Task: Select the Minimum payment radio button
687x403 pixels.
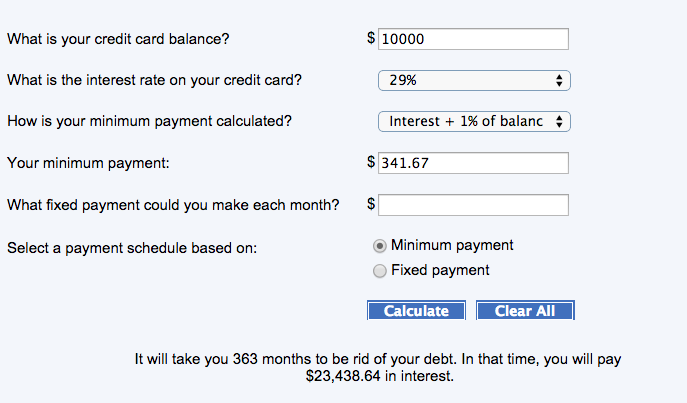Action: 379,246
